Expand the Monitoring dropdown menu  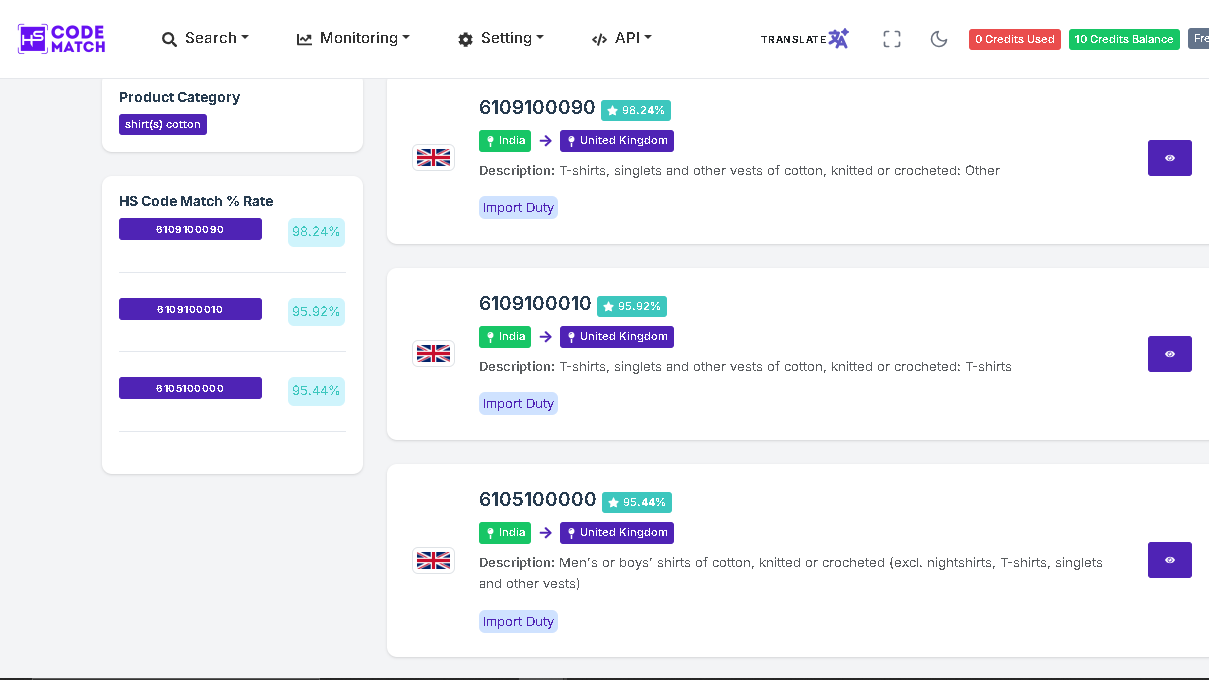coord(353,38)
